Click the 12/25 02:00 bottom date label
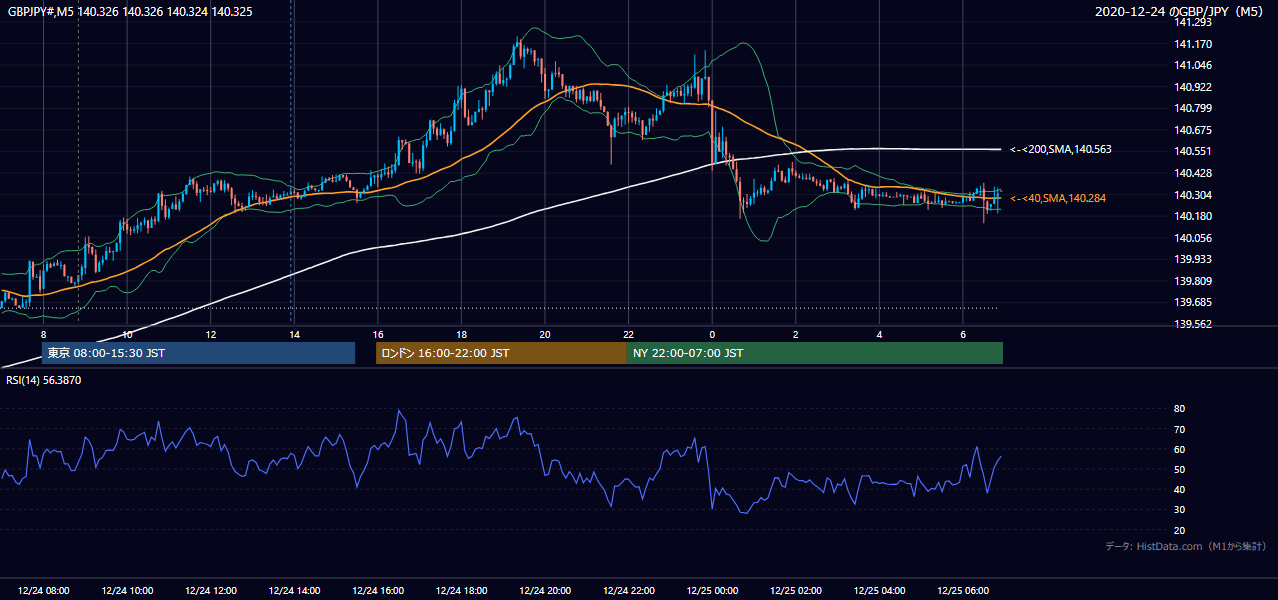The height and width of the screenshot is (600, 1278). 795,591
